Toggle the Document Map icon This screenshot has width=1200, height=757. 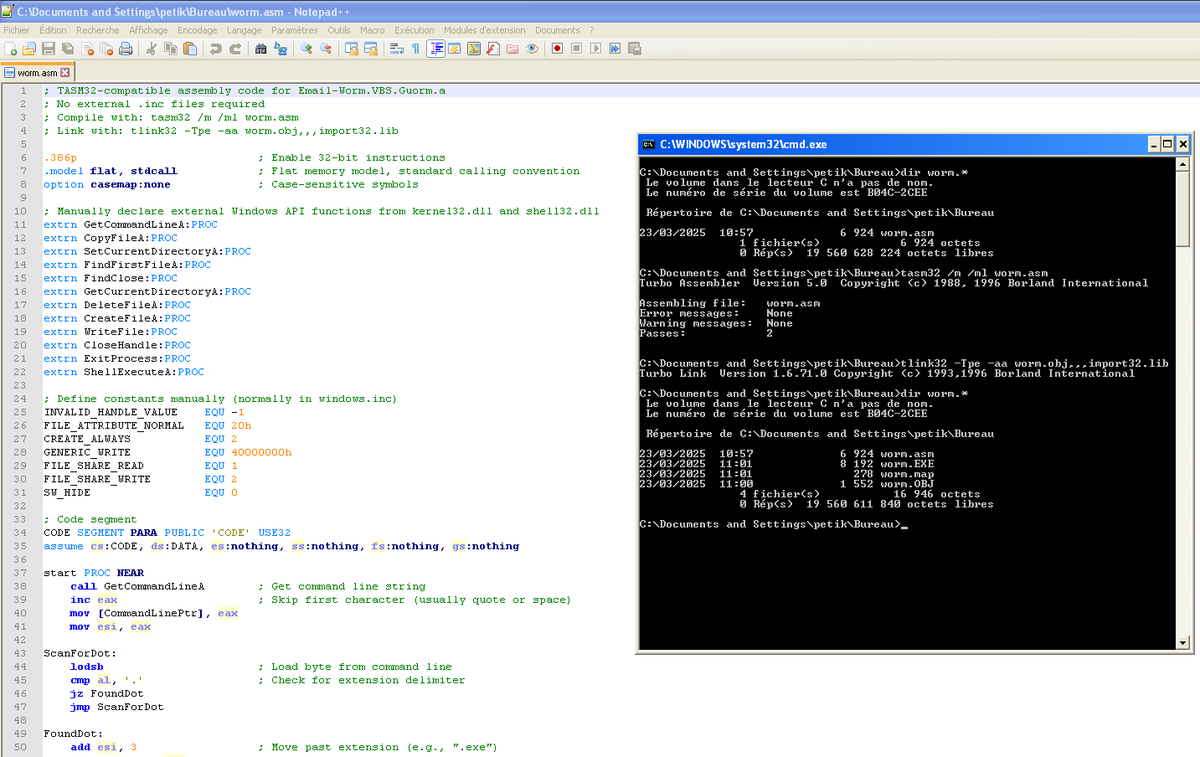[473, 48]
